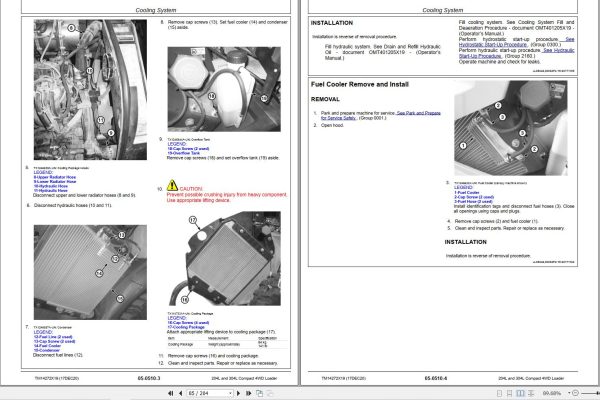
Task: Follow the Hydrostatic Start-Up Procedure link
Action: click(x=493, y=45)
